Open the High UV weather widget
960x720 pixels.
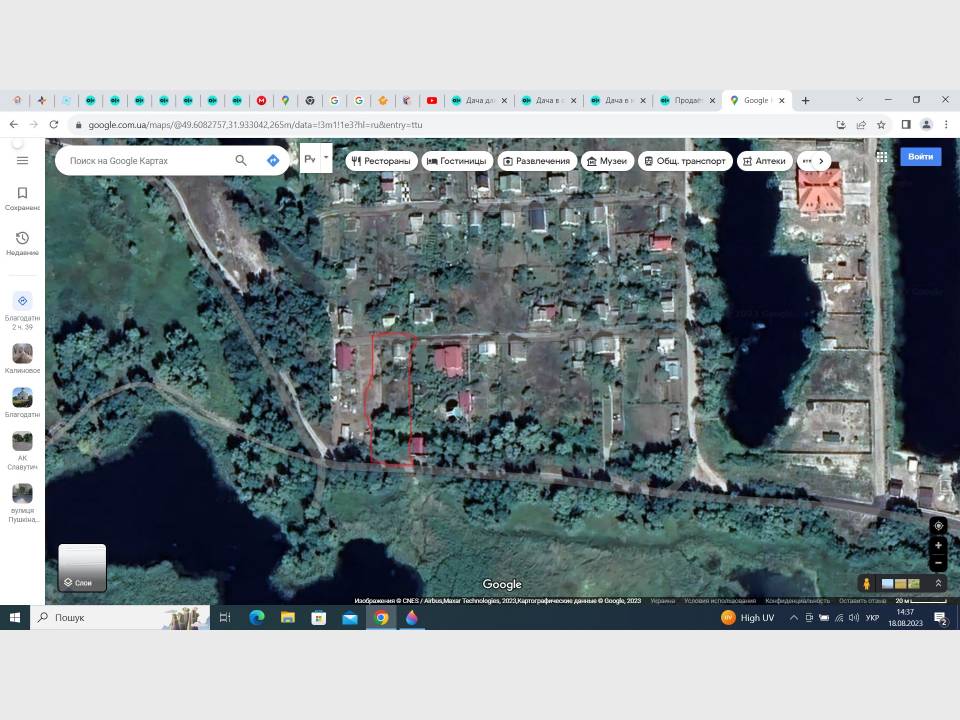pyautogui.click(x=748, y=618)
